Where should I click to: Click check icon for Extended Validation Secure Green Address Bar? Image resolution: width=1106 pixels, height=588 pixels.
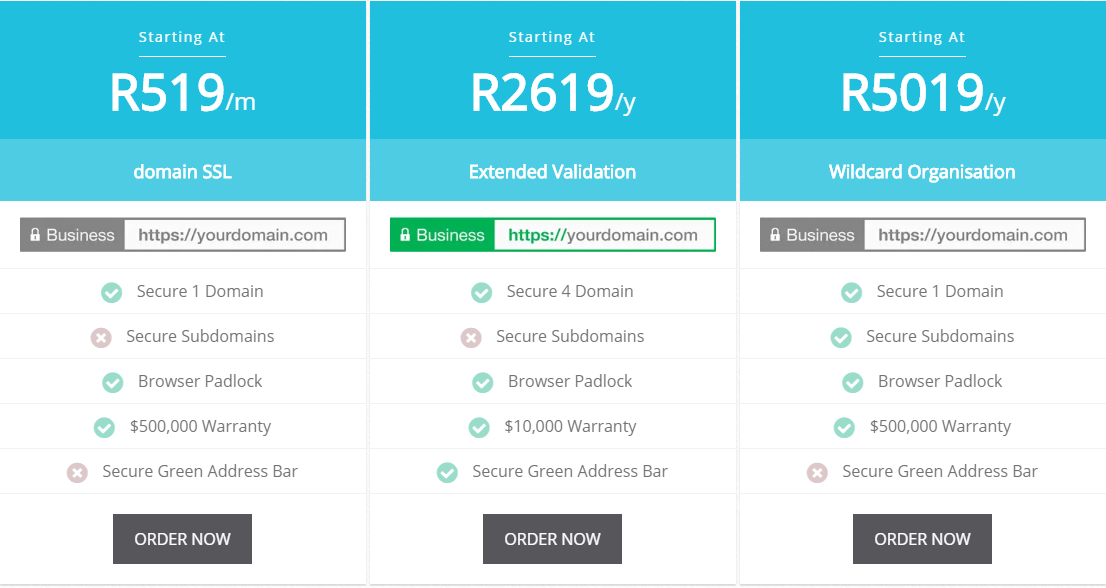pos(447,472)
